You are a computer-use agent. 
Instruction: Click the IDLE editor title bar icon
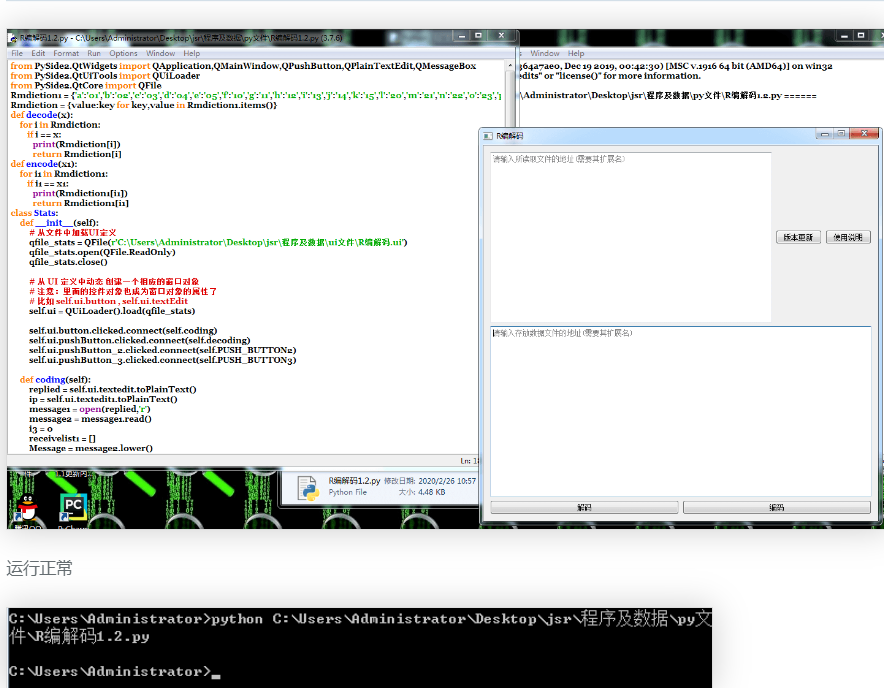click(x=14, y=37)
